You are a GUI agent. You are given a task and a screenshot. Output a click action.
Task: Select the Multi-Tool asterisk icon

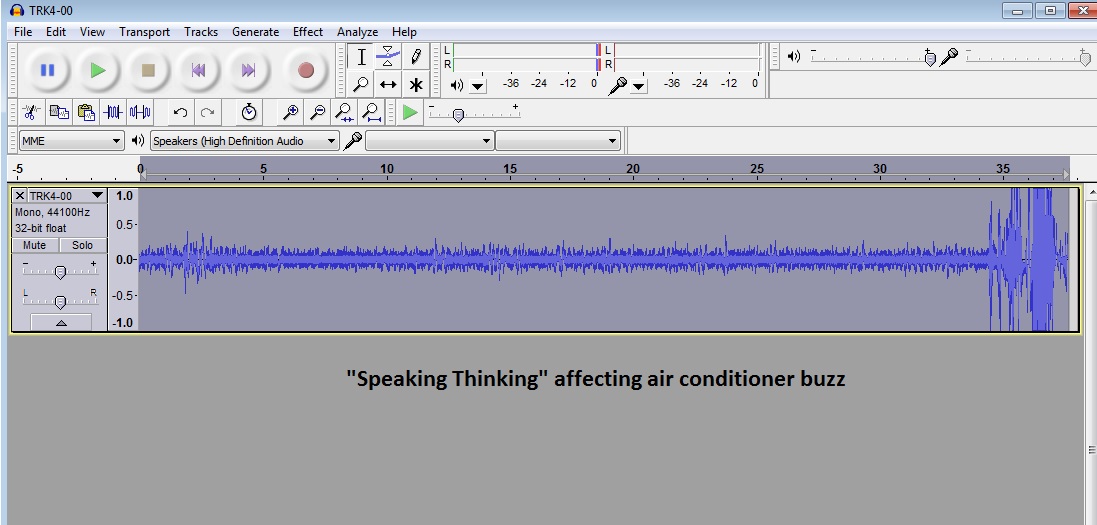416,85
